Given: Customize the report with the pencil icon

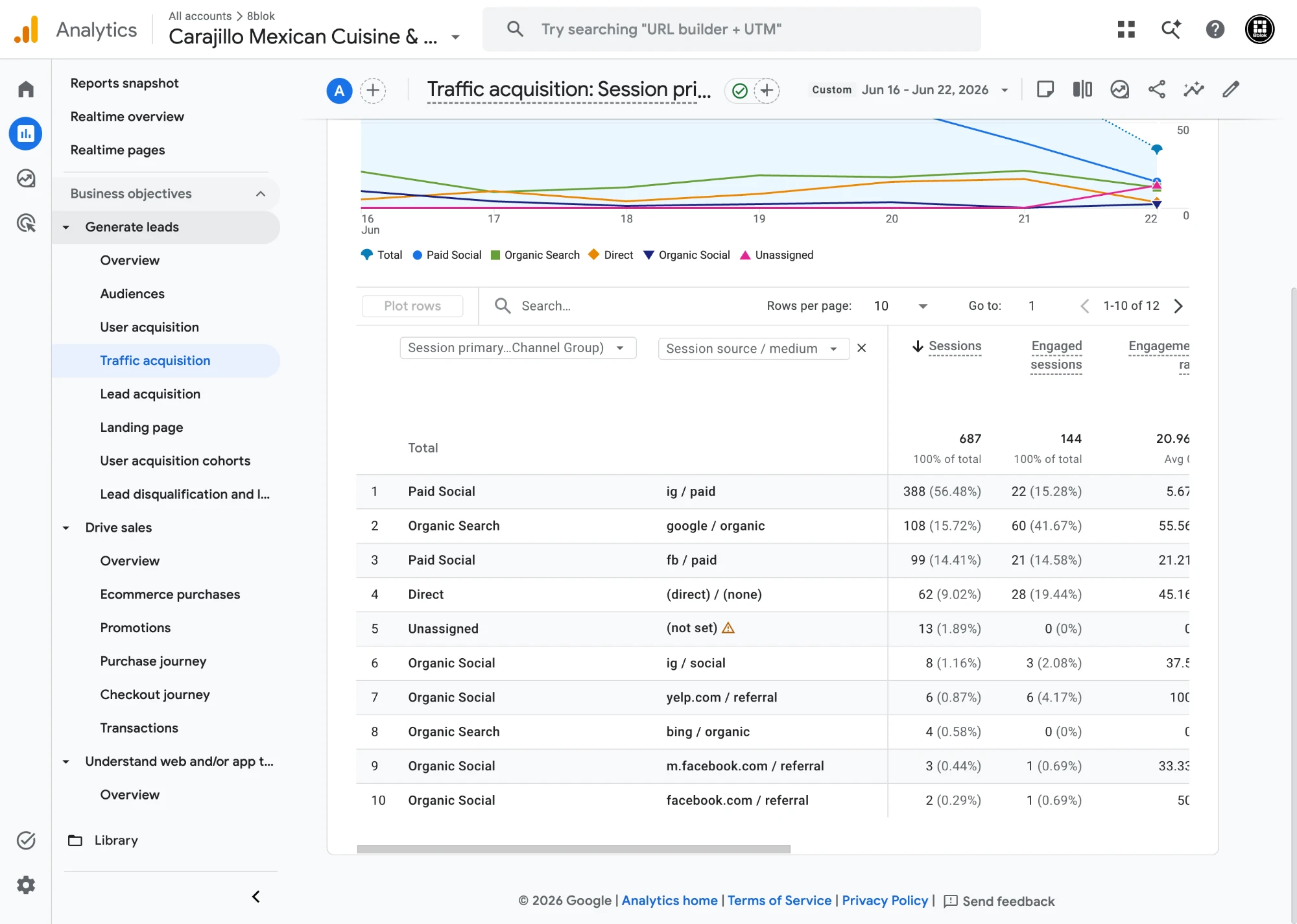Looking at the screenshot, I should click(x=1231, y=89).
